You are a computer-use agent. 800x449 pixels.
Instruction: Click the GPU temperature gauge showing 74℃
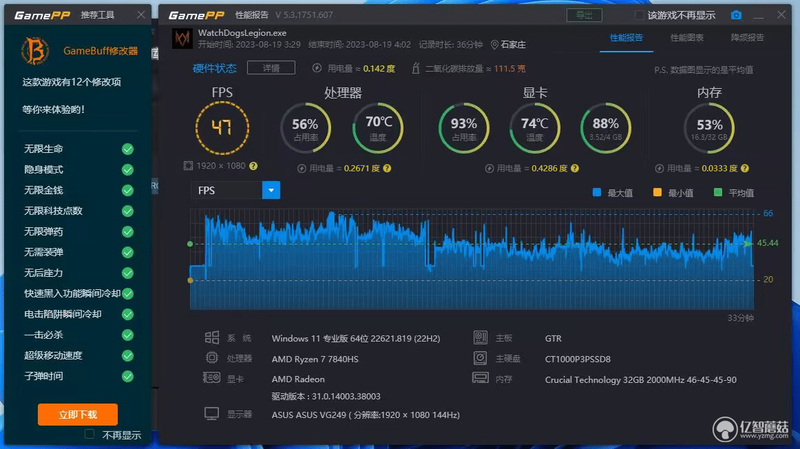tap(534, 128)
